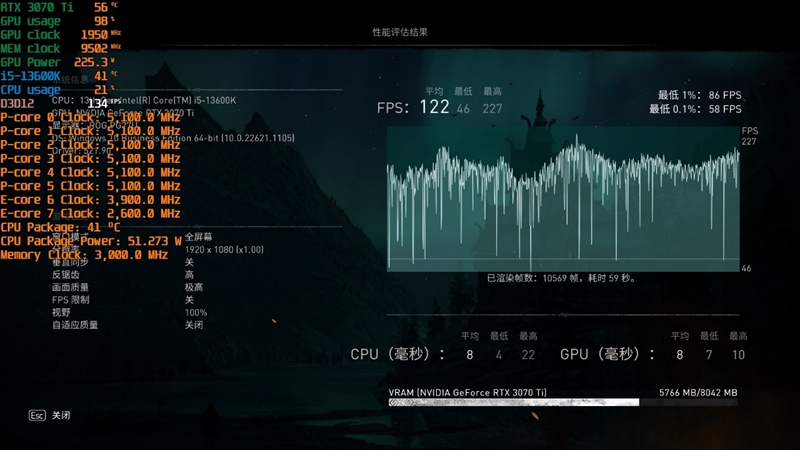Select the average FPS value 122
This screenshot has height=450, width=800.
(434, 107)
